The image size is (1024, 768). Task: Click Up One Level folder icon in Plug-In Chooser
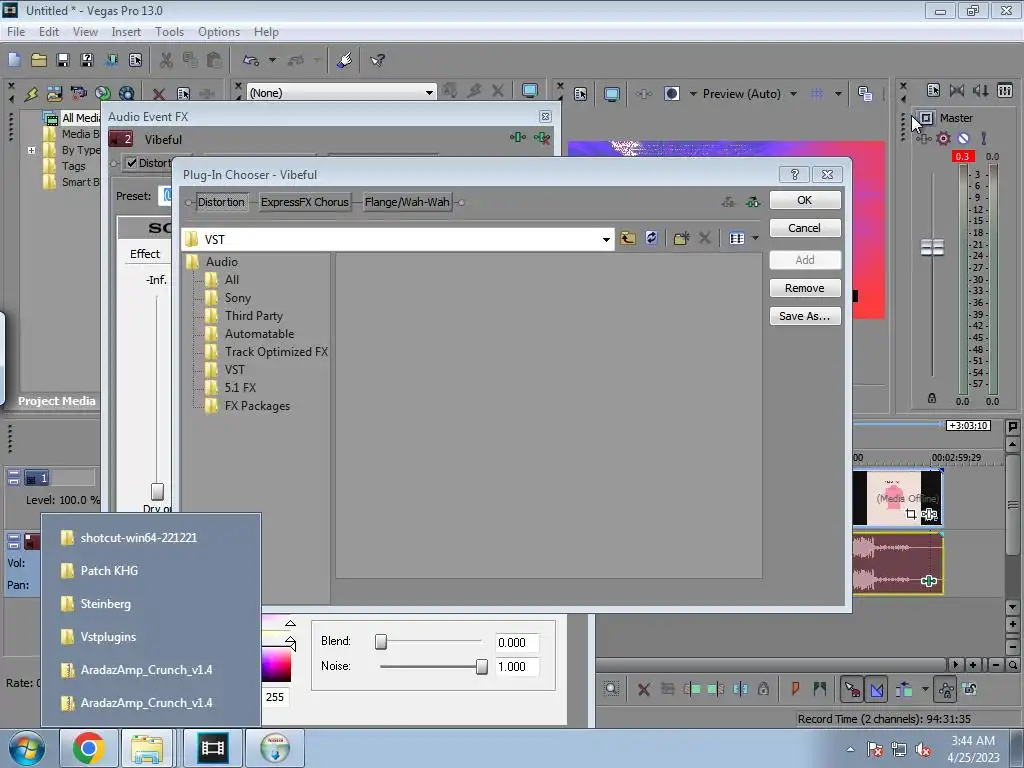628,238
